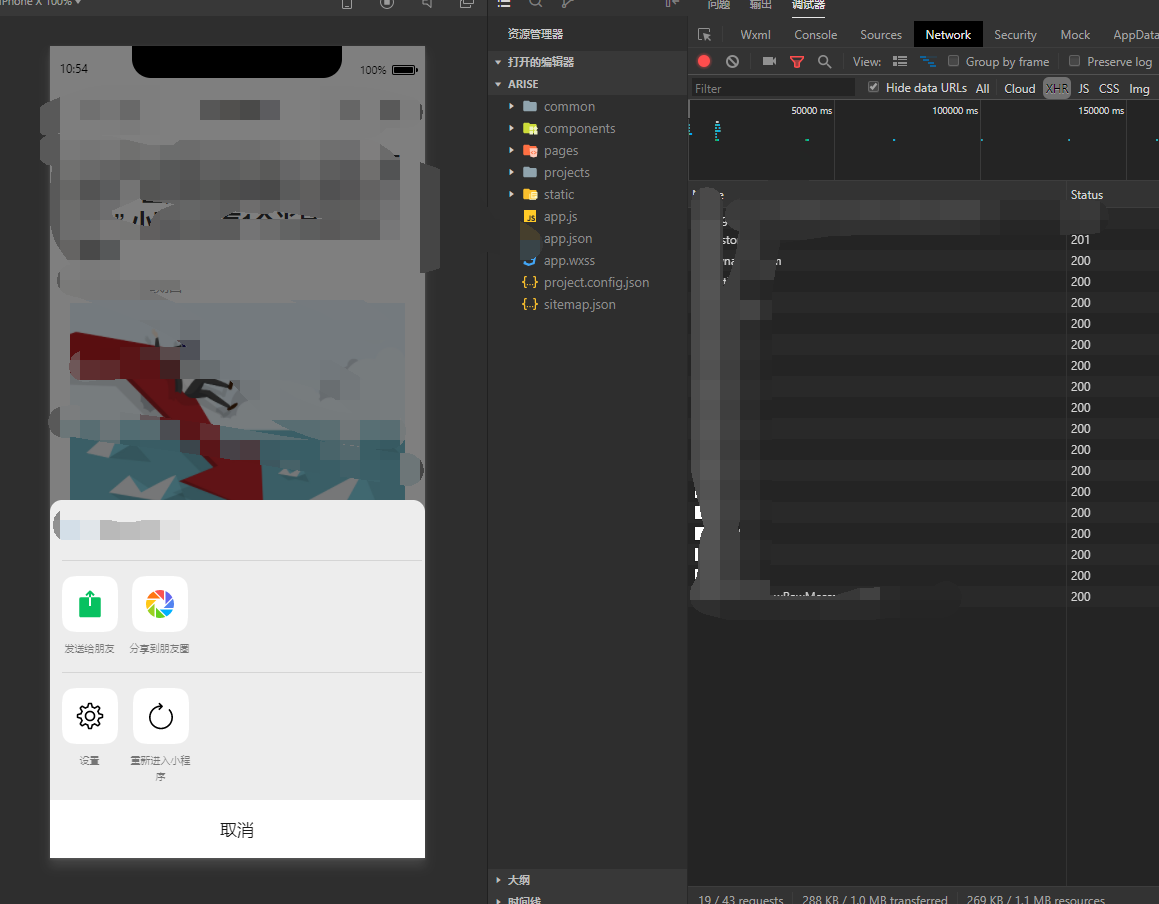The height and width of the screenshot is (904, 1159).
Task: Click the static folder icon
Action: pos(530,194)
